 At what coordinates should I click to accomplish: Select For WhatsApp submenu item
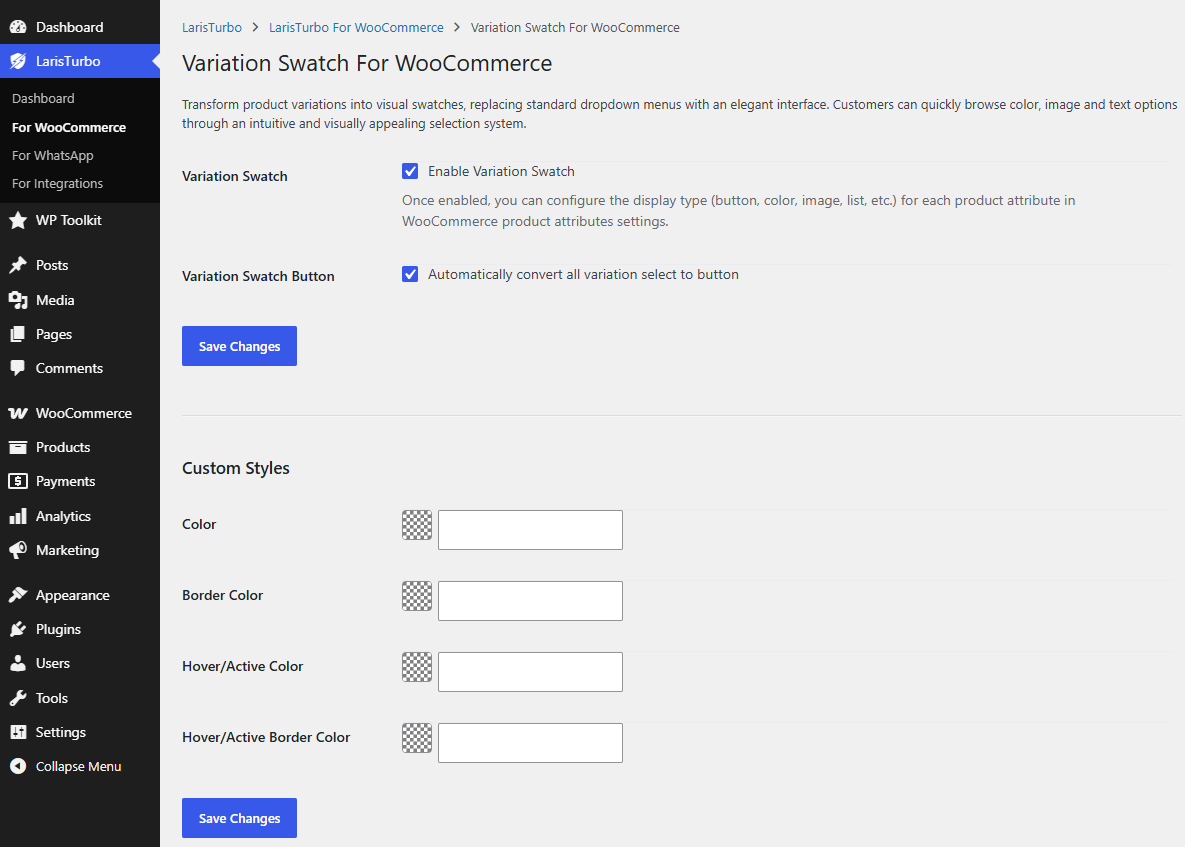(53, 156)
